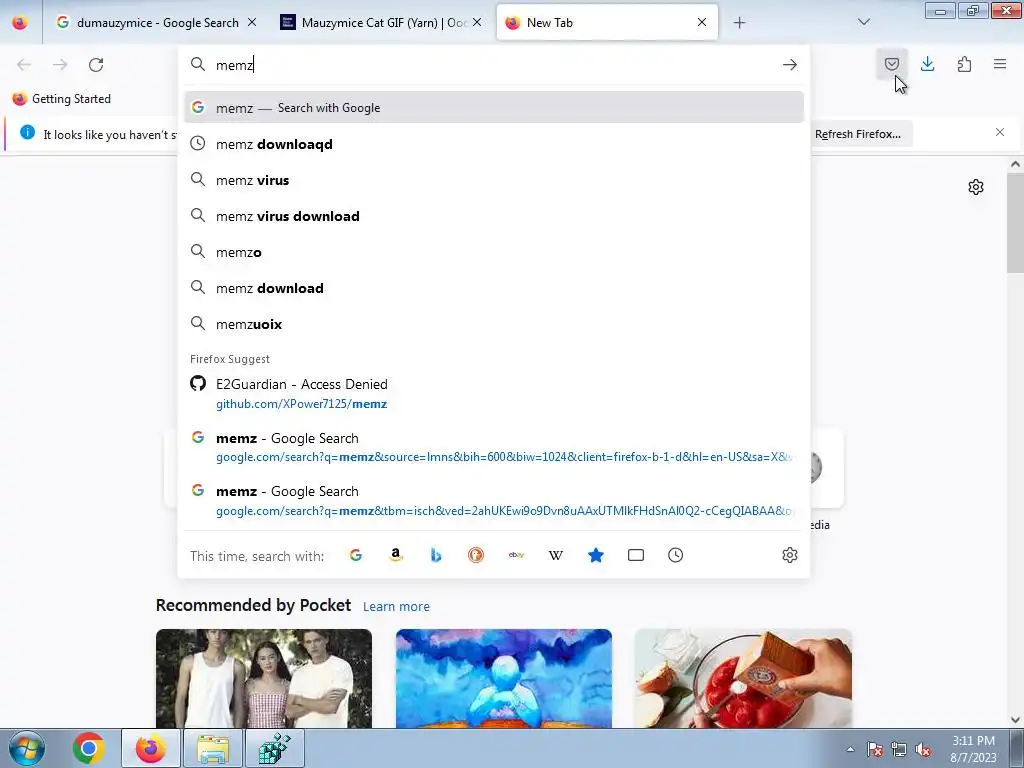Click the forward navigation arrow
This screenshot has width=1024, height=768.
tap(60, 64)
